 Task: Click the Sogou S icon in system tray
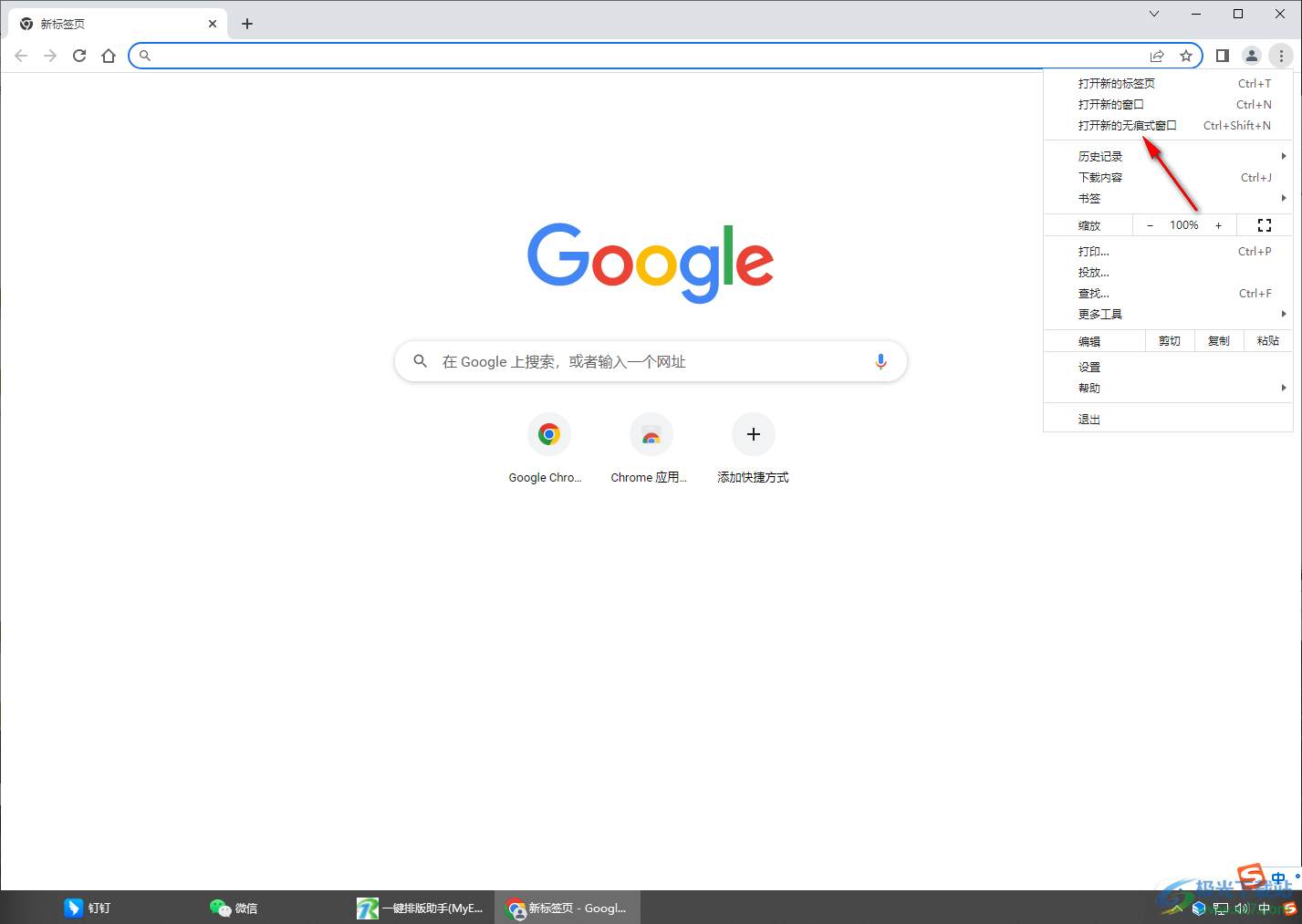click(x=1289, y=908)
